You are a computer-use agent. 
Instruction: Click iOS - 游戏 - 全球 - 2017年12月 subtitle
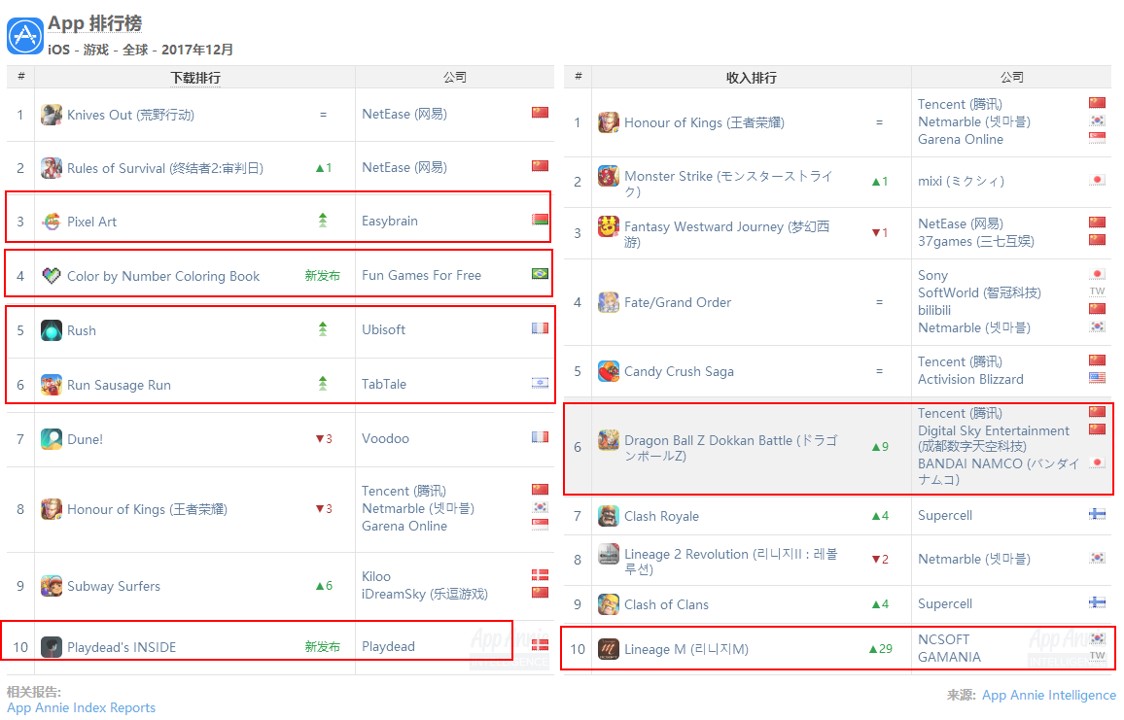point(140,49)
